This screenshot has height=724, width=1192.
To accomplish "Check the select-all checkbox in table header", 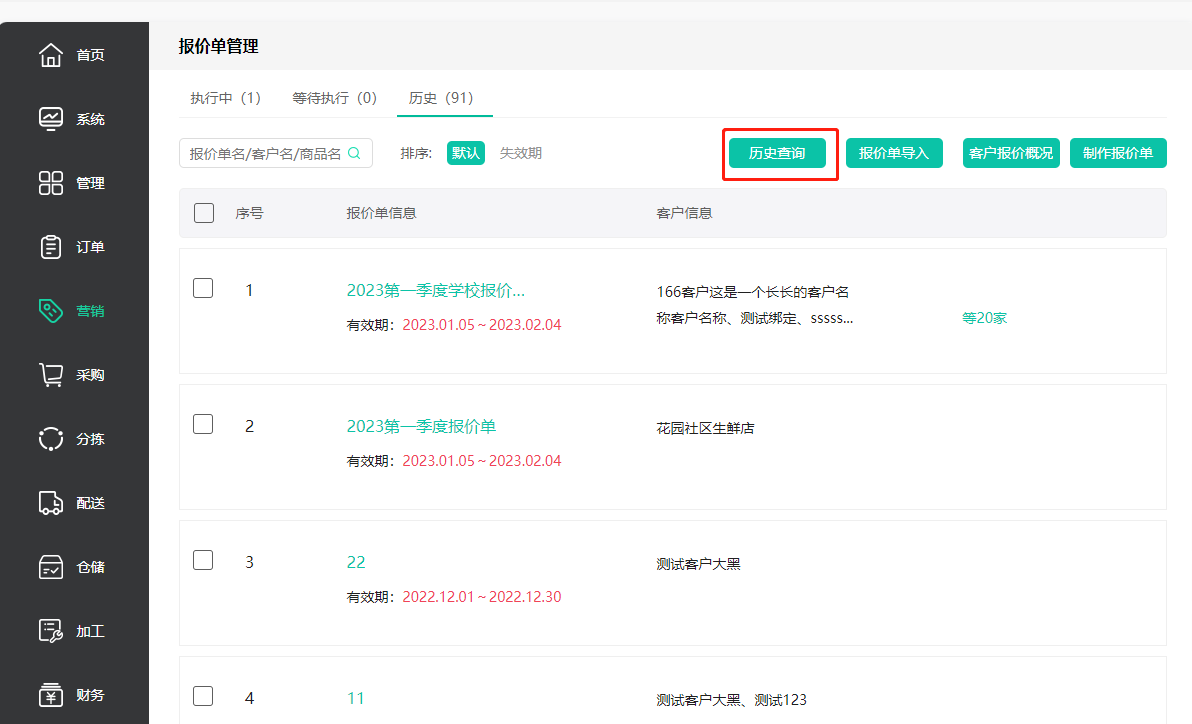I will 203,212.
